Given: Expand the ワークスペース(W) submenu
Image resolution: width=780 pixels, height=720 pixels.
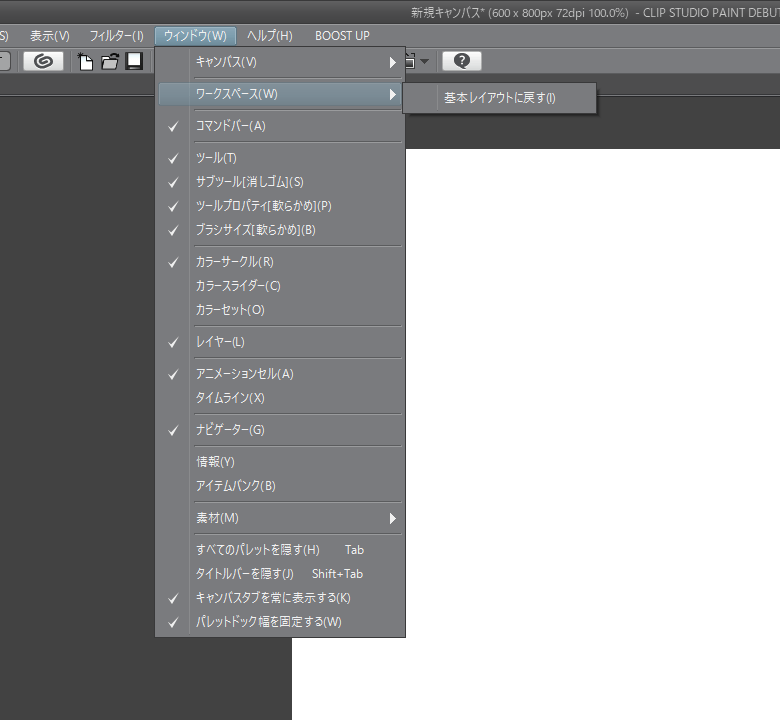Looking at the screenshot, I should 280,94.
